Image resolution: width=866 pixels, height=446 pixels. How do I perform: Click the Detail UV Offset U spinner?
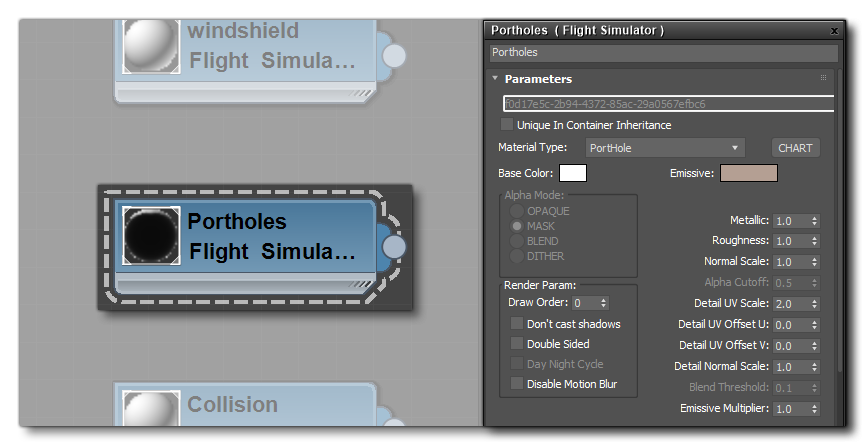(815, 325)
